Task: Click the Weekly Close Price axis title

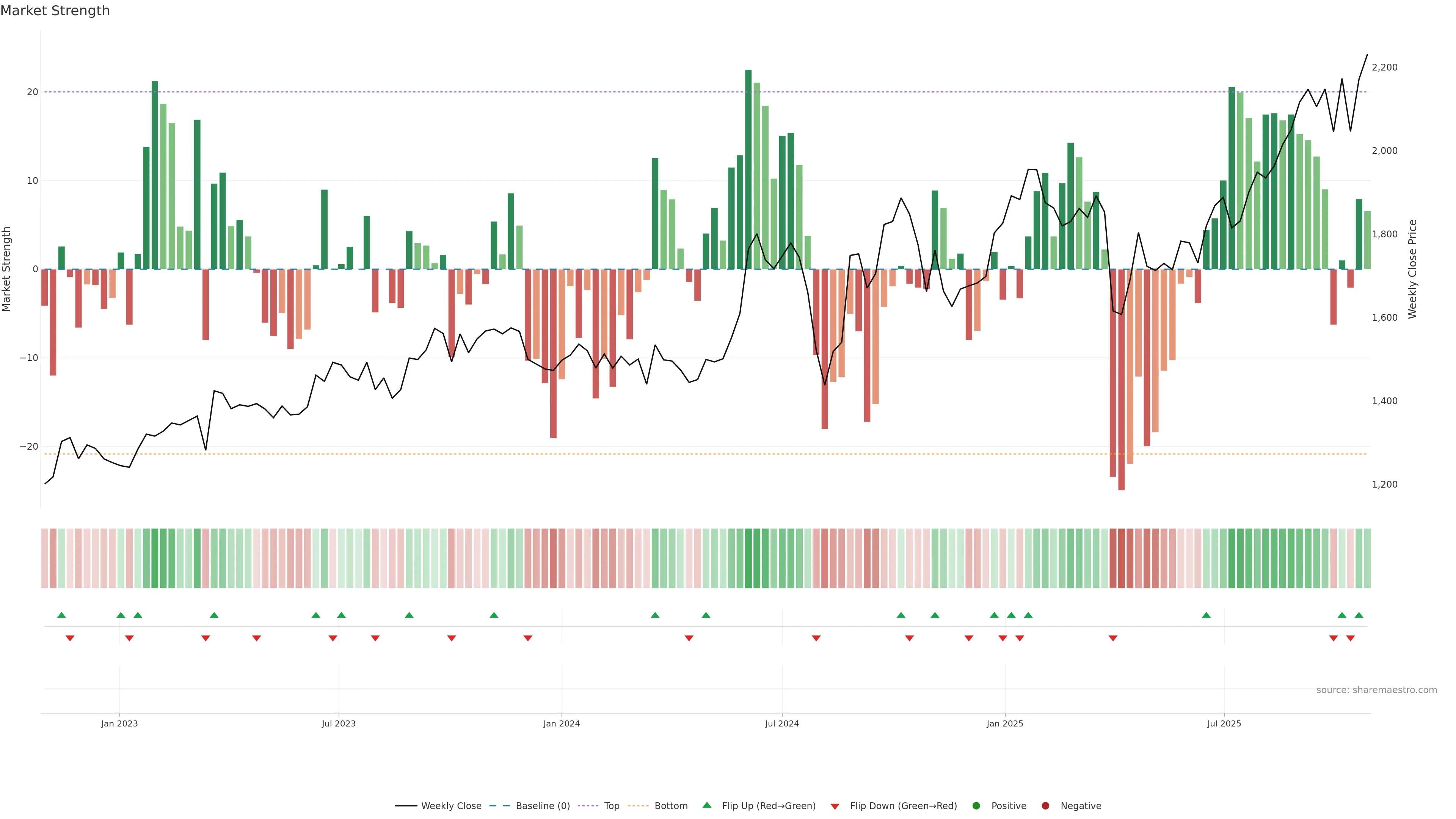Action: [1412, 269]
